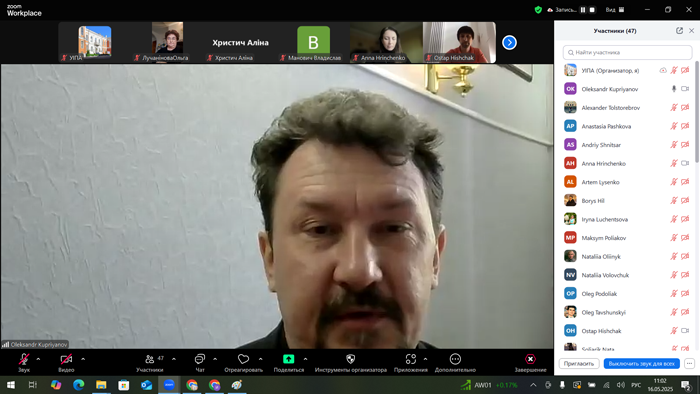Open the View menu at top
Viewport: 700px width, 394px height.
point(615,9)
